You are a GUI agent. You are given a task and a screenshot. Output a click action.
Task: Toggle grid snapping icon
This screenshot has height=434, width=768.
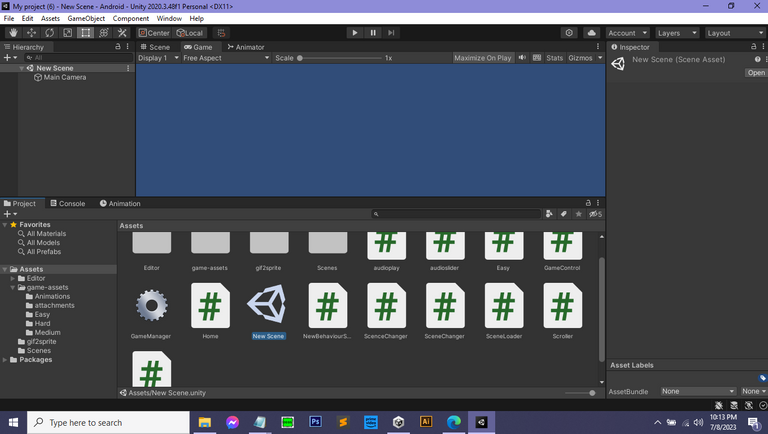[221, 33]
